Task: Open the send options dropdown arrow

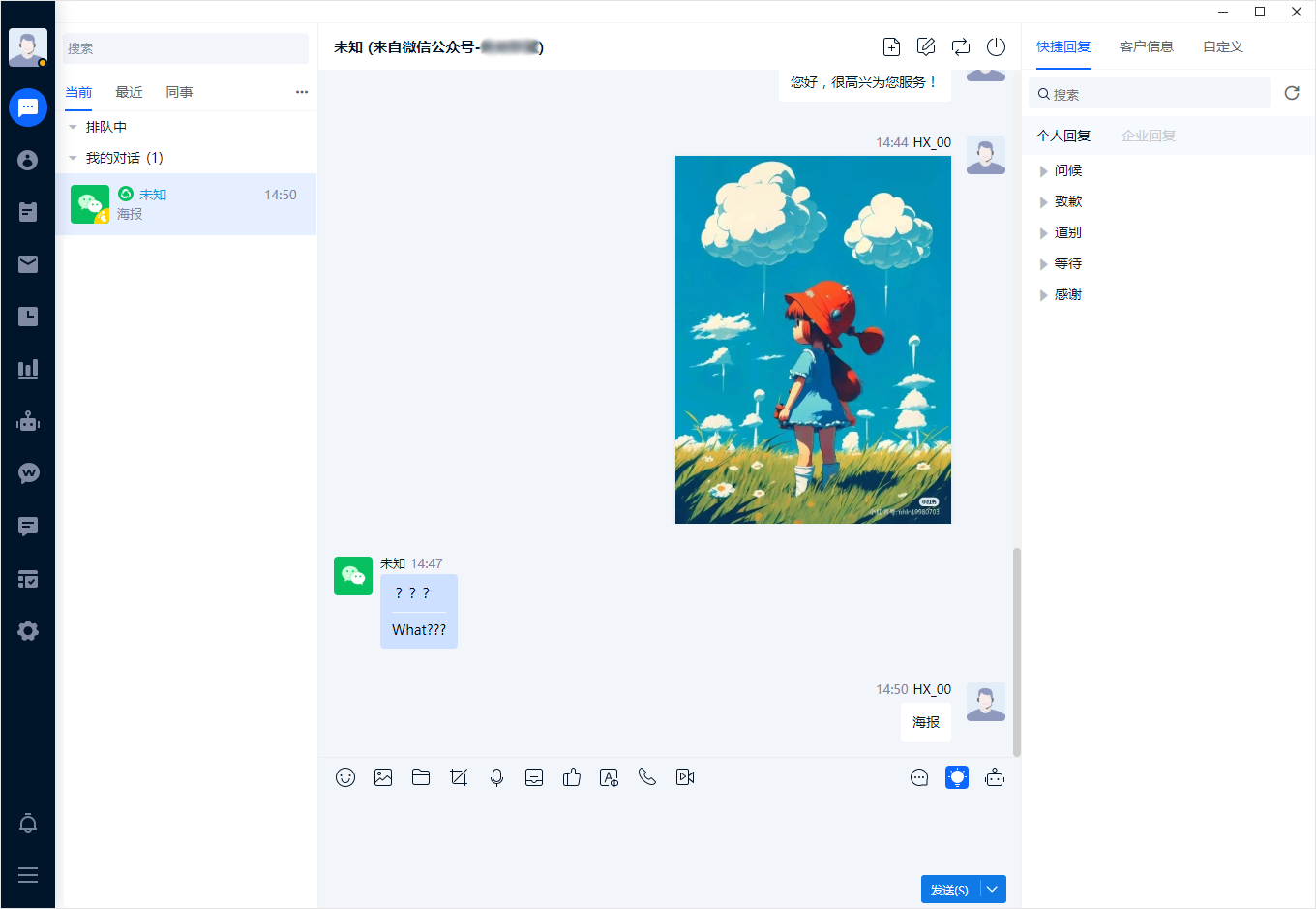Action: 993,890
